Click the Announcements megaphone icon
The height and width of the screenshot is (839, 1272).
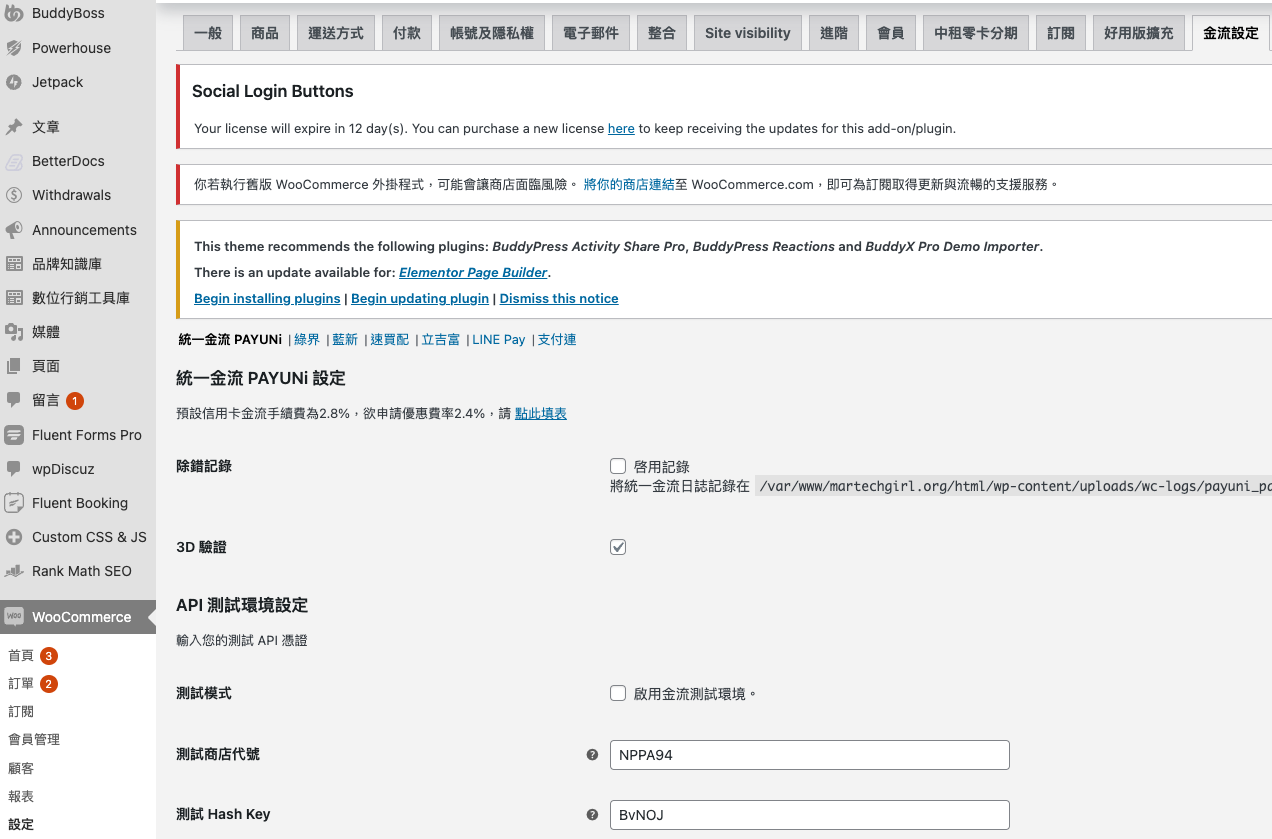click(14, 230)
